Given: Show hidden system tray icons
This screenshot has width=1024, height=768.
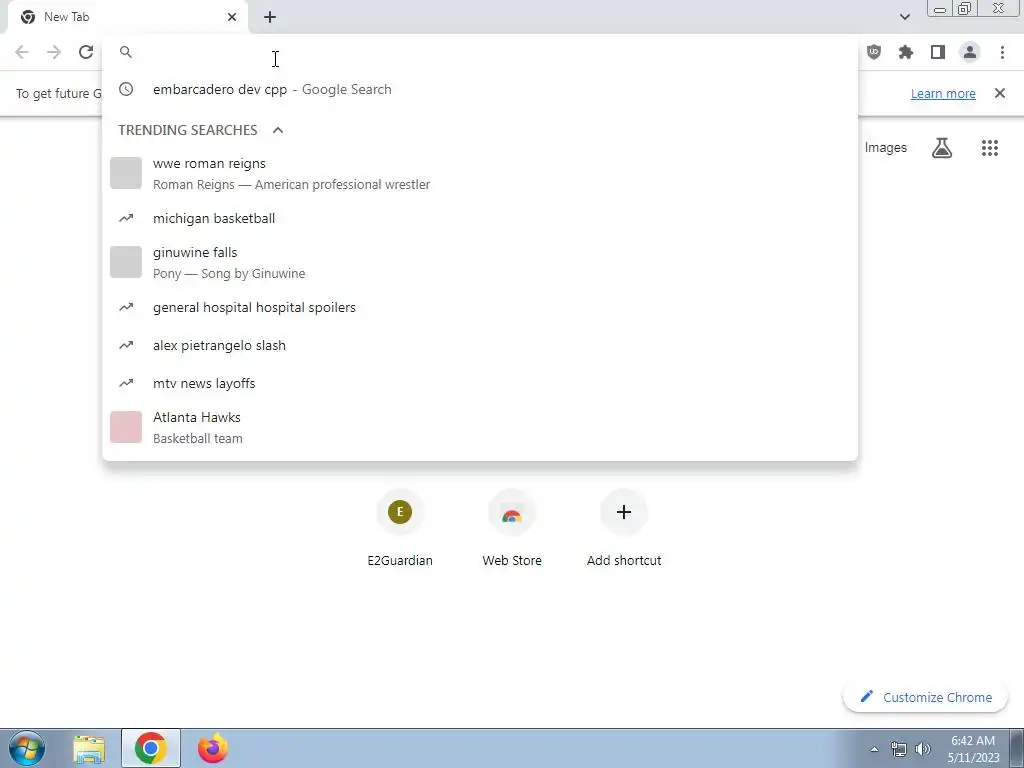Looking at the screenshot, I should [x=874, y=749].
